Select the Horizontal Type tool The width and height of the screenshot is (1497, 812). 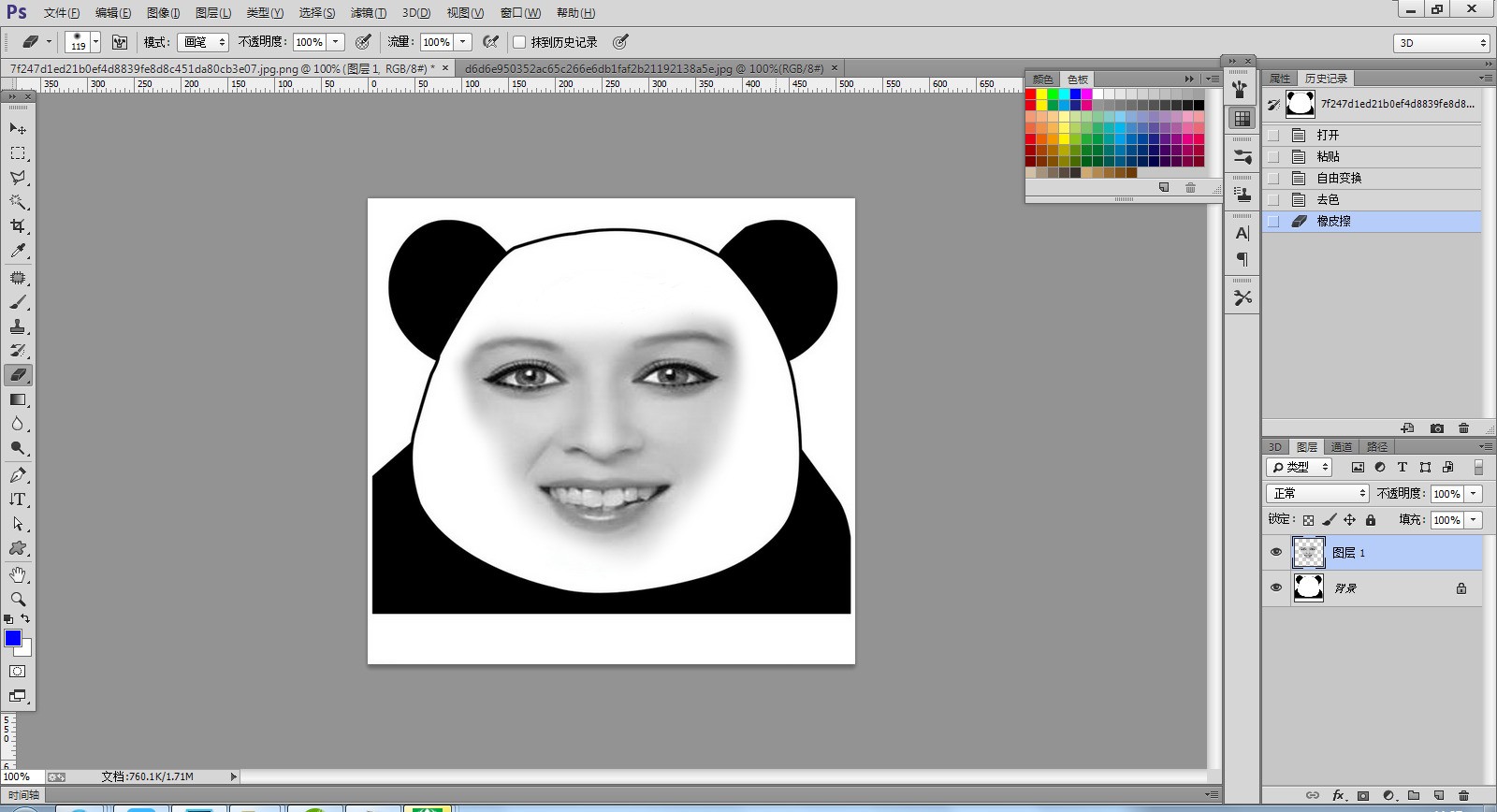coord(18,500)
